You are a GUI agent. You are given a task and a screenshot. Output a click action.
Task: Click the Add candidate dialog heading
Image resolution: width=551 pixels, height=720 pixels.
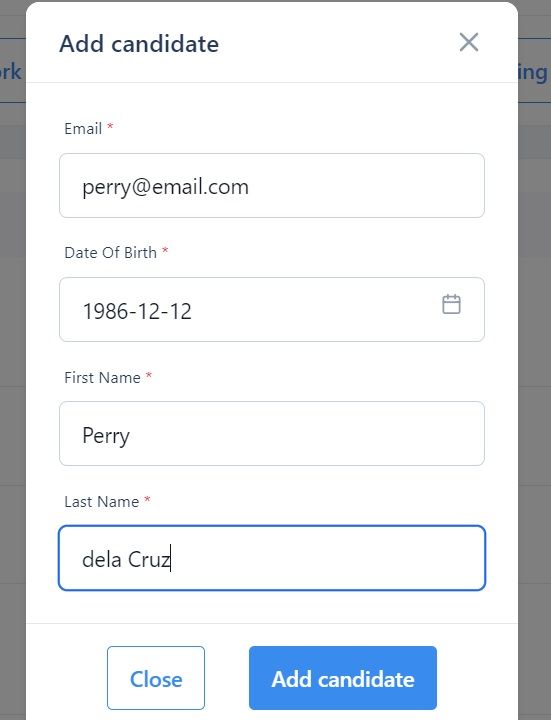pos(139,44)
